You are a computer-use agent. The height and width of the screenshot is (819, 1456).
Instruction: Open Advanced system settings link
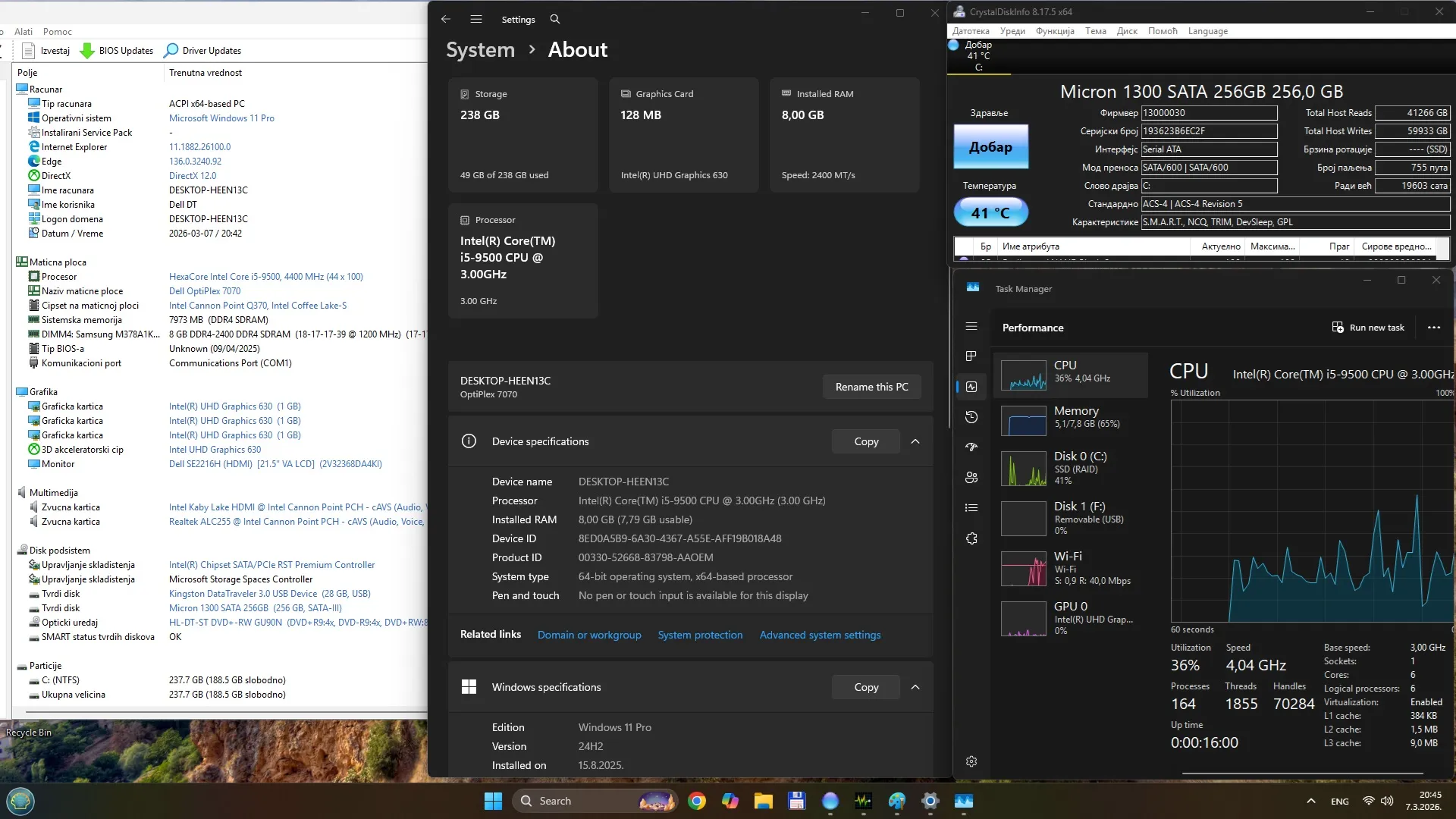point(820,635)
